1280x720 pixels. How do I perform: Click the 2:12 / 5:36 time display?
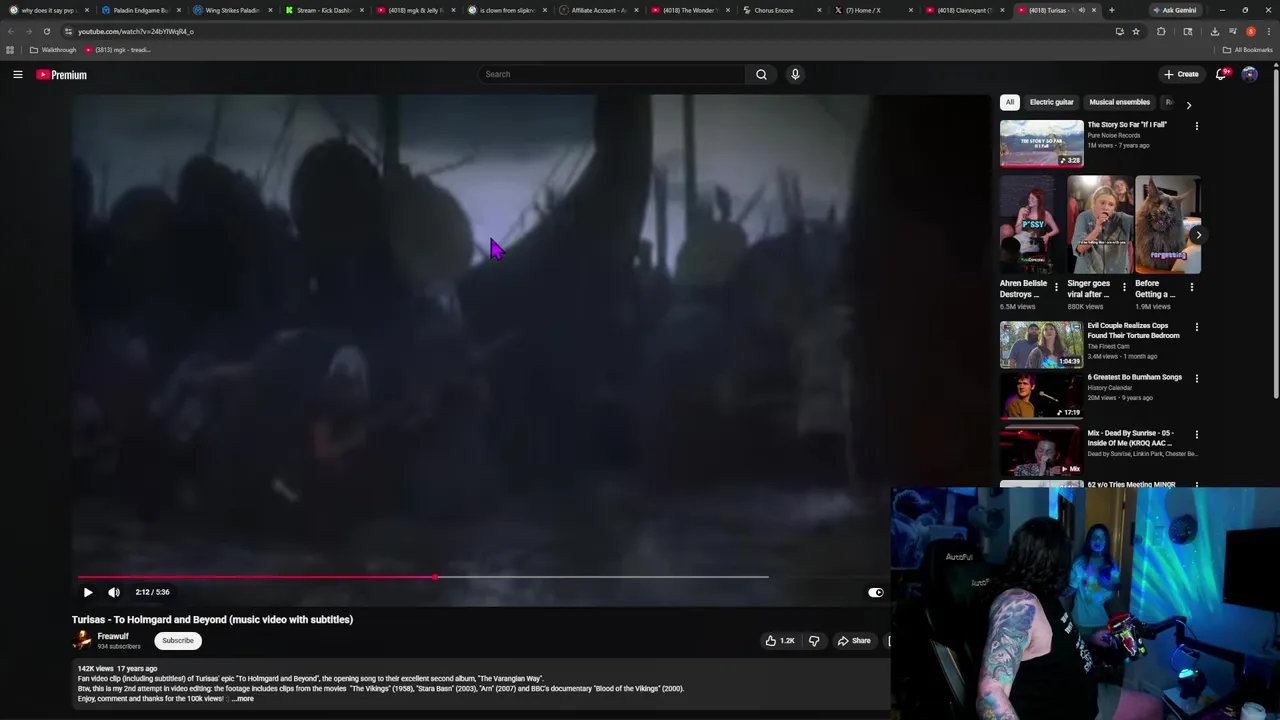click(152, 592)
